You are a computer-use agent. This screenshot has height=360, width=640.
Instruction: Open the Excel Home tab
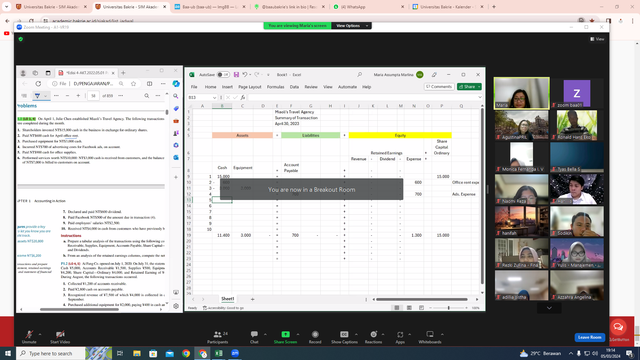coord(210,87)
